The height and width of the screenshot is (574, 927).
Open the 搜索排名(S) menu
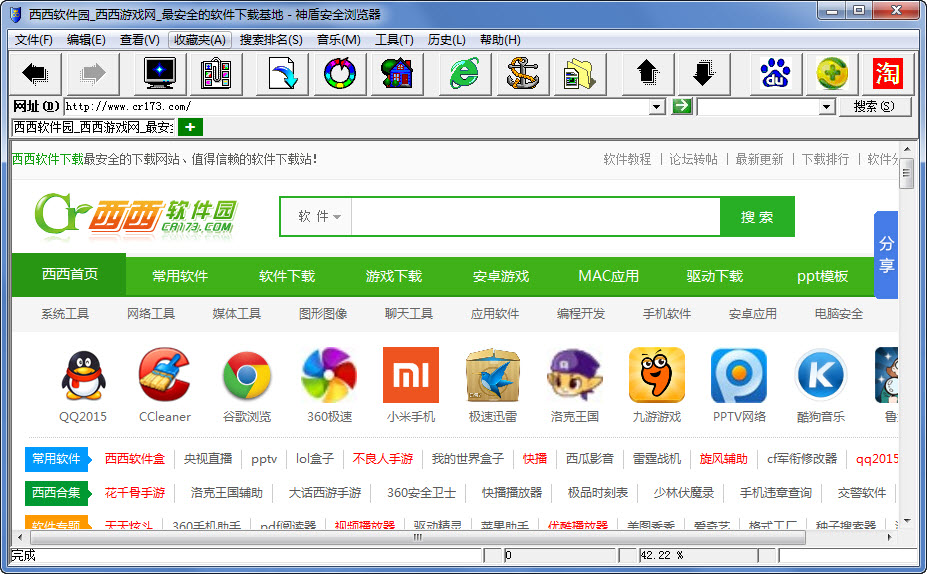(x=271, y=40)
